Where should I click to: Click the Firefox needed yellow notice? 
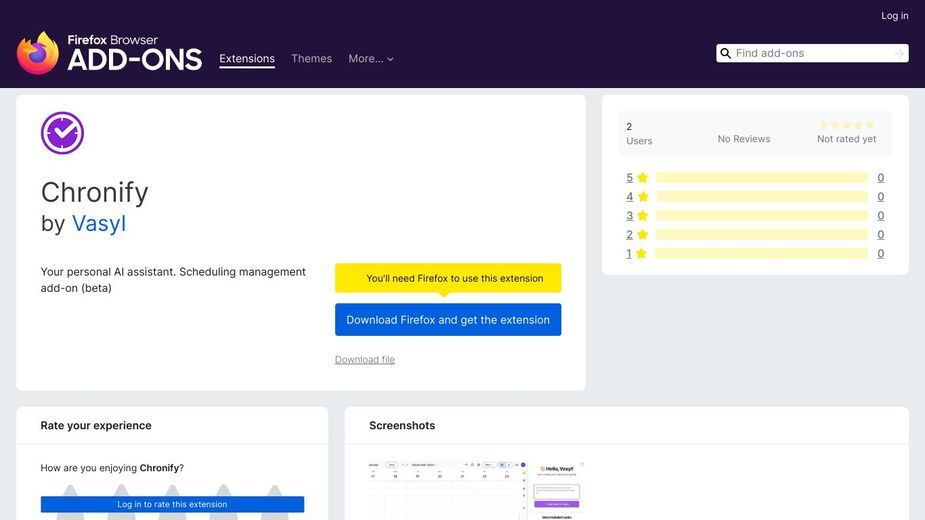coord(448,278)
